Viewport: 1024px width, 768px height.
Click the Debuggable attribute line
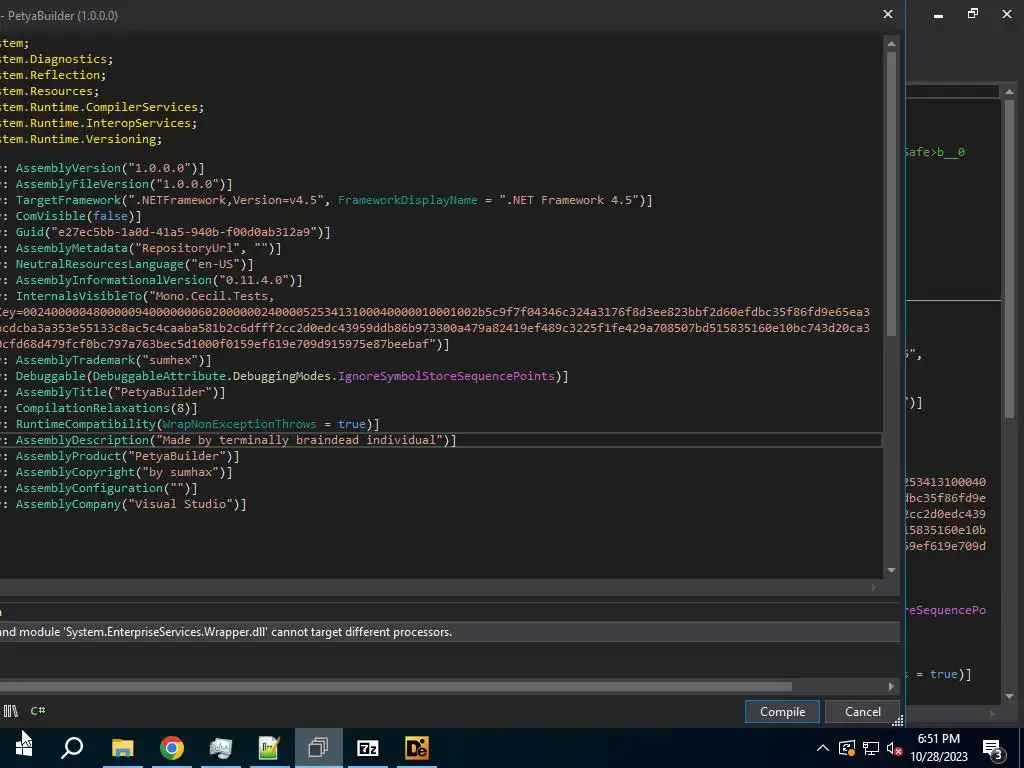coord(284,376)
